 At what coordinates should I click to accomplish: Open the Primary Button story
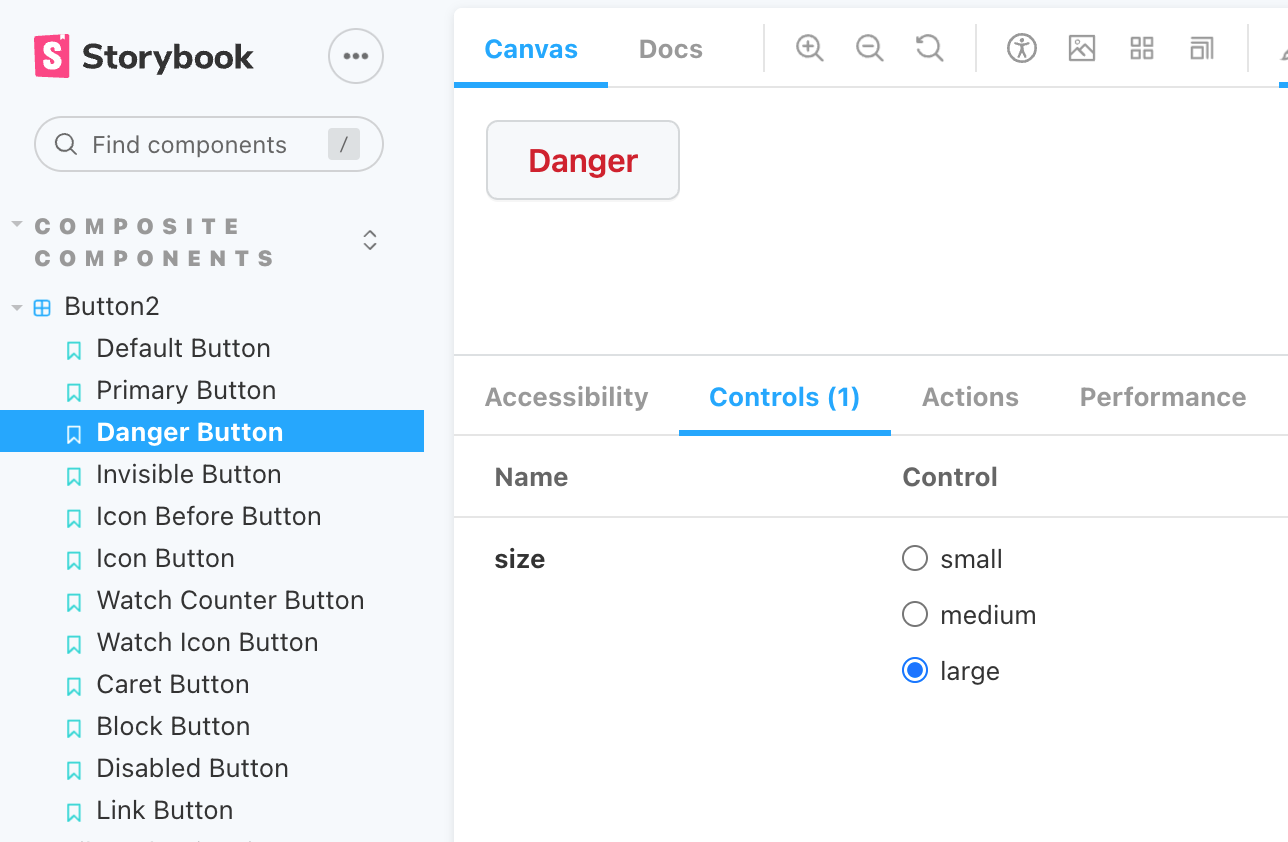point(186,390)
